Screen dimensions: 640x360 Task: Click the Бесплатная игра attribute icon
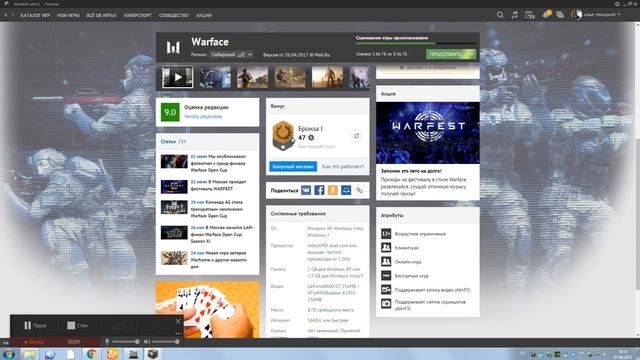[386, 276]
